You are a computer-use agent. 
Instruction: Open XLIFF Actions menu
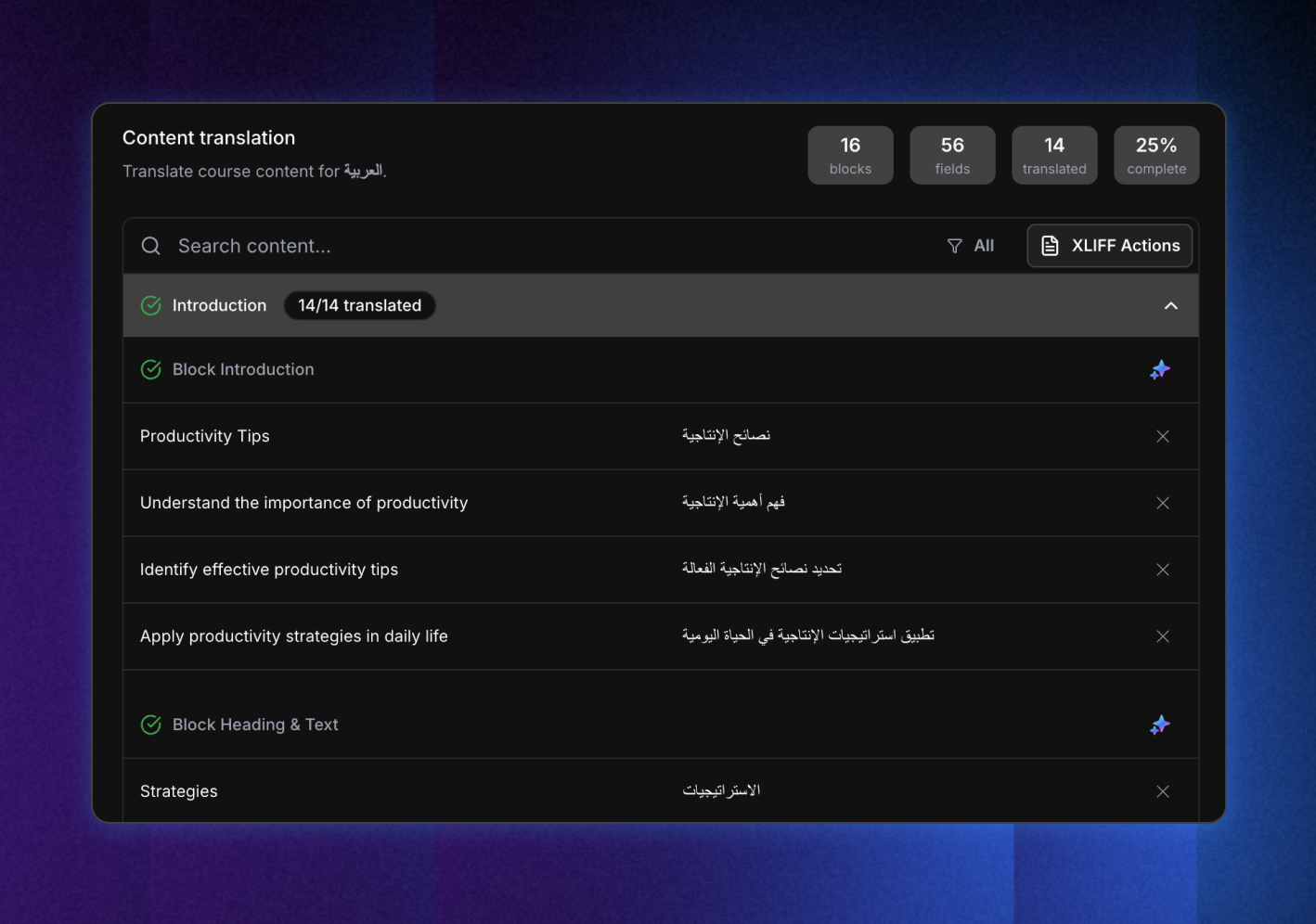pos(1109,246)
